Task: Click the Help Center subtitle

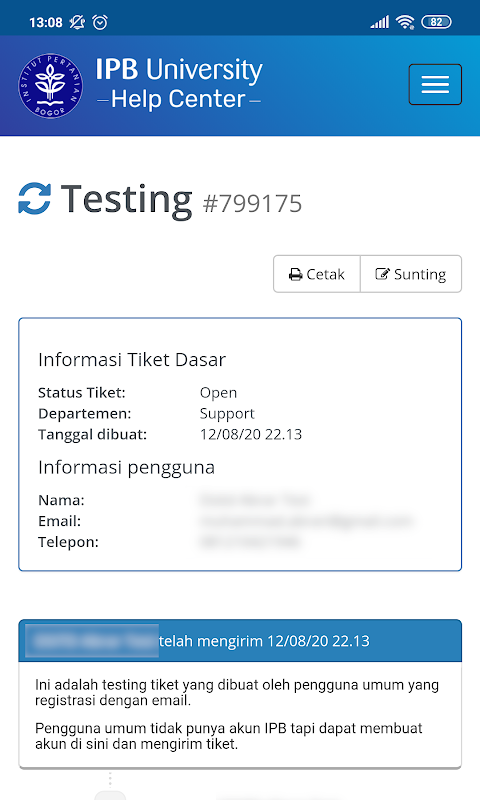Action: coord(179,99)
